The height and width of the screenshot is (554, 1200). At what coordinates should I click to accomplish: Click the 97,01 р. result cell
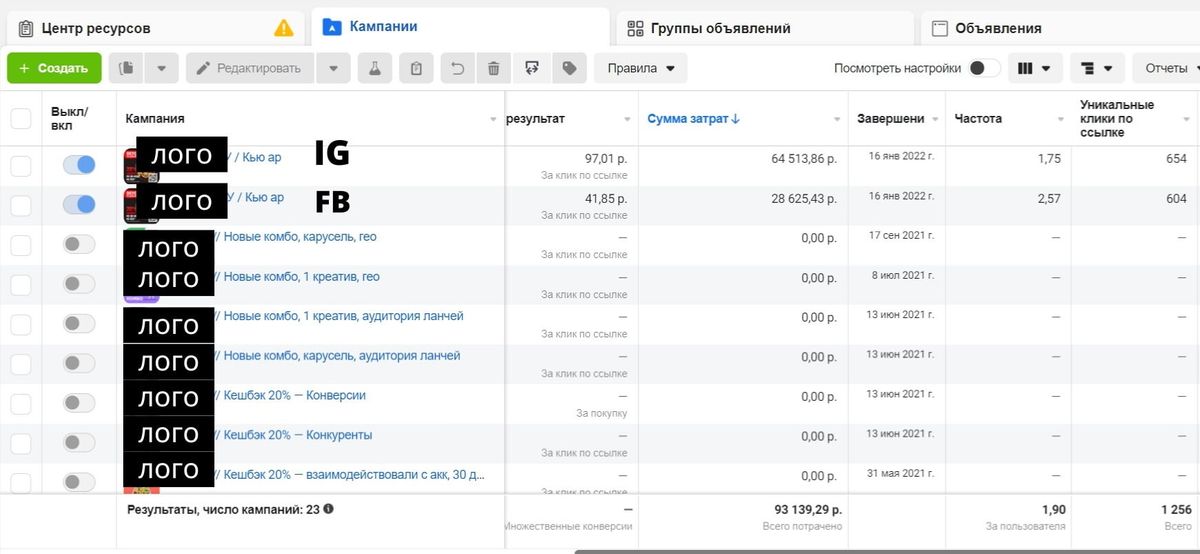606,159
